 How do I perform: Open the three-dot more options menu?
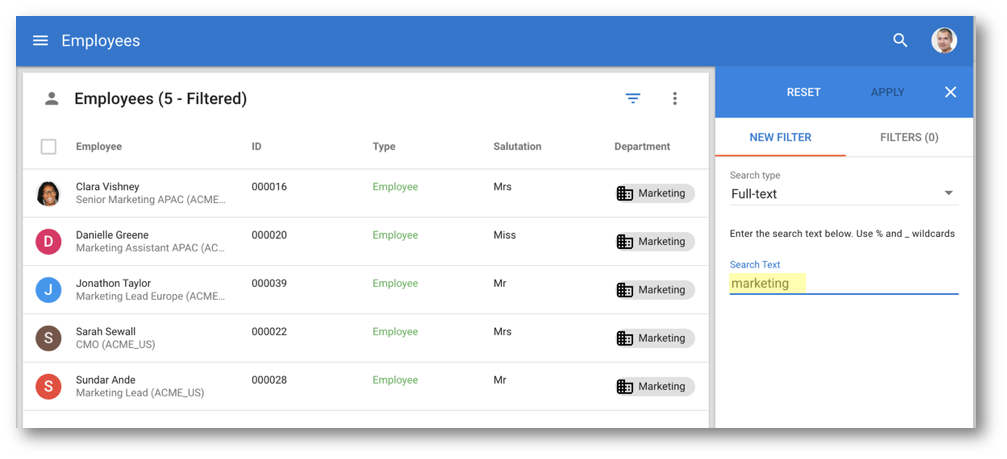[674, 98]
